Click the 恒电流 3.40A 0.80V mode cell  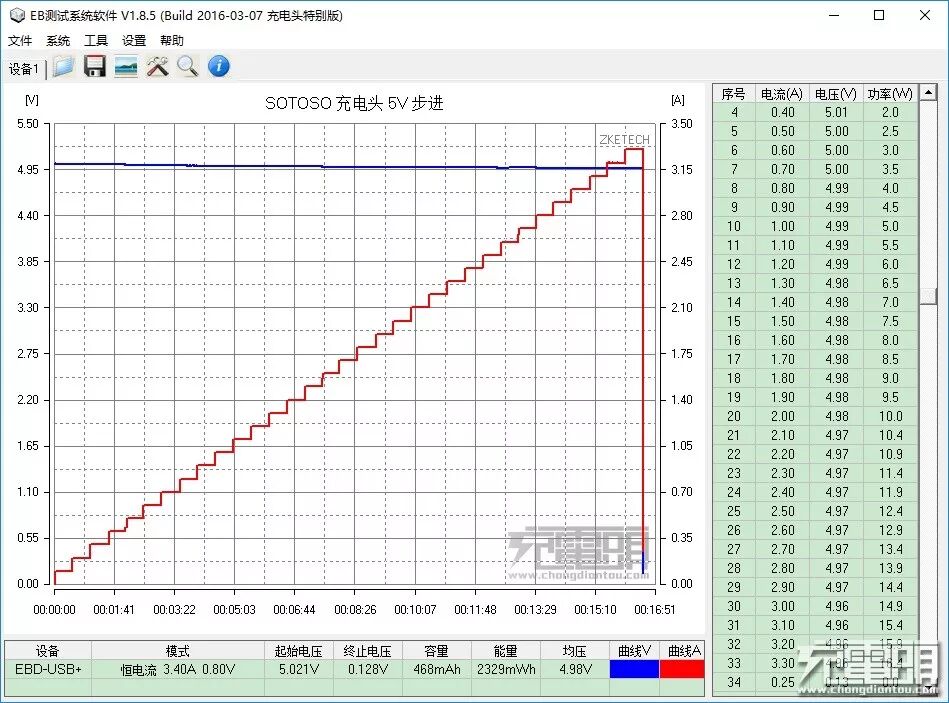tap(177, 669)
